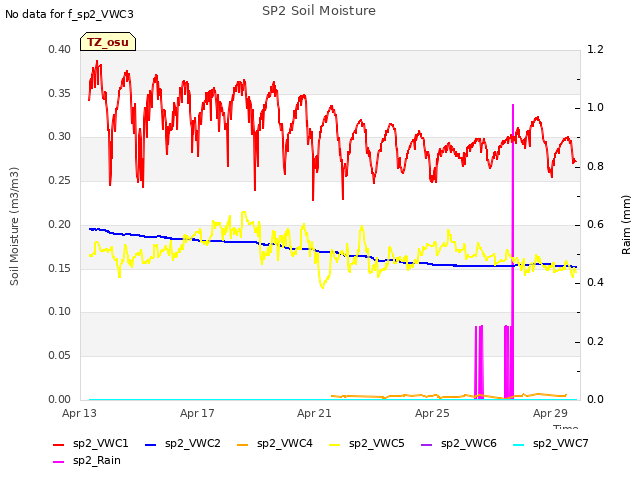Click the 1.2 right axis value

pos(595,49)
